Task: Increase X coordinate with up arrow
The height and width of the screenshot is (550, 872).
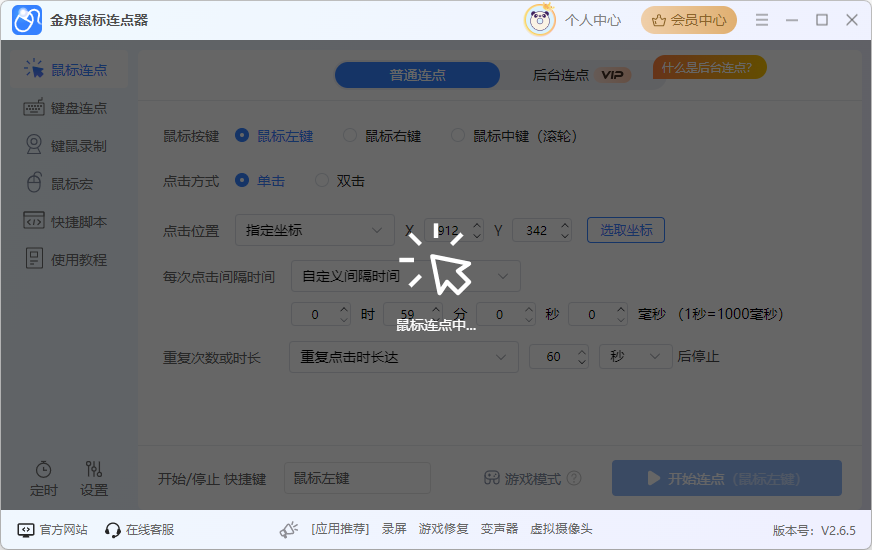Action: (x=477, y=225)
